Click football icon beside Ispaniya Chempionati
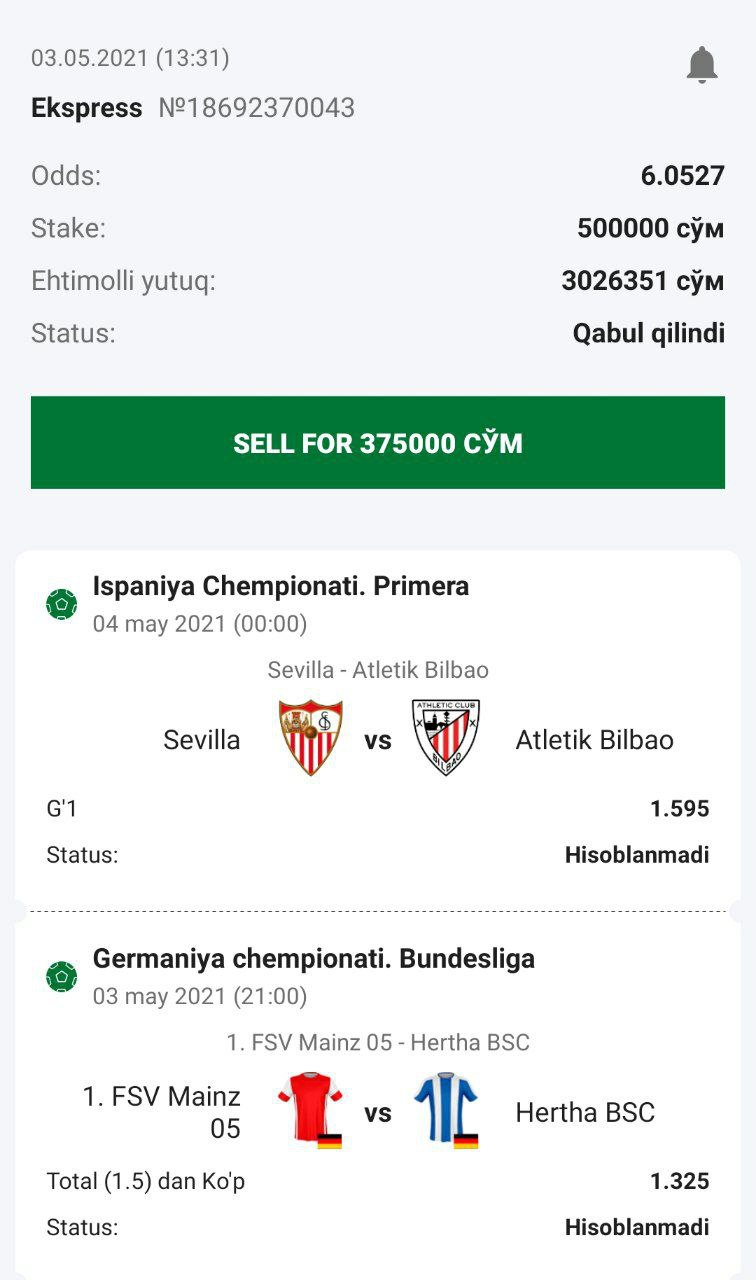 [x=62, y=604]
